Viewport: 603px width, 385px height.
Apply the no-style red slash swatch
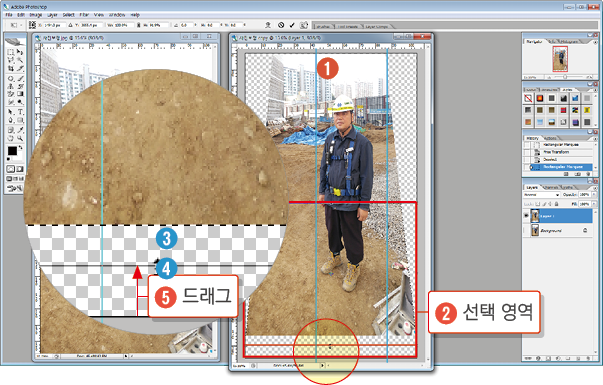pyautogui.click(x=528, y=98)
